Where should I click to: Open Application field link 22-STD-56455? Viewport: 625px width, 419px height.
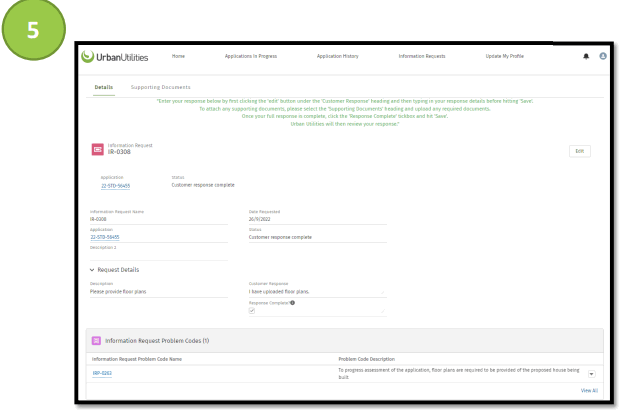click(105, 237)
